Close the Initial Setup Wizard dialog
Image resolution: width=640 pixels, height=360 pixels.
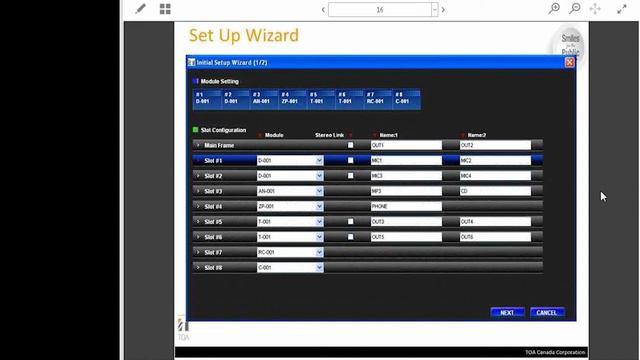coord(569,62)
